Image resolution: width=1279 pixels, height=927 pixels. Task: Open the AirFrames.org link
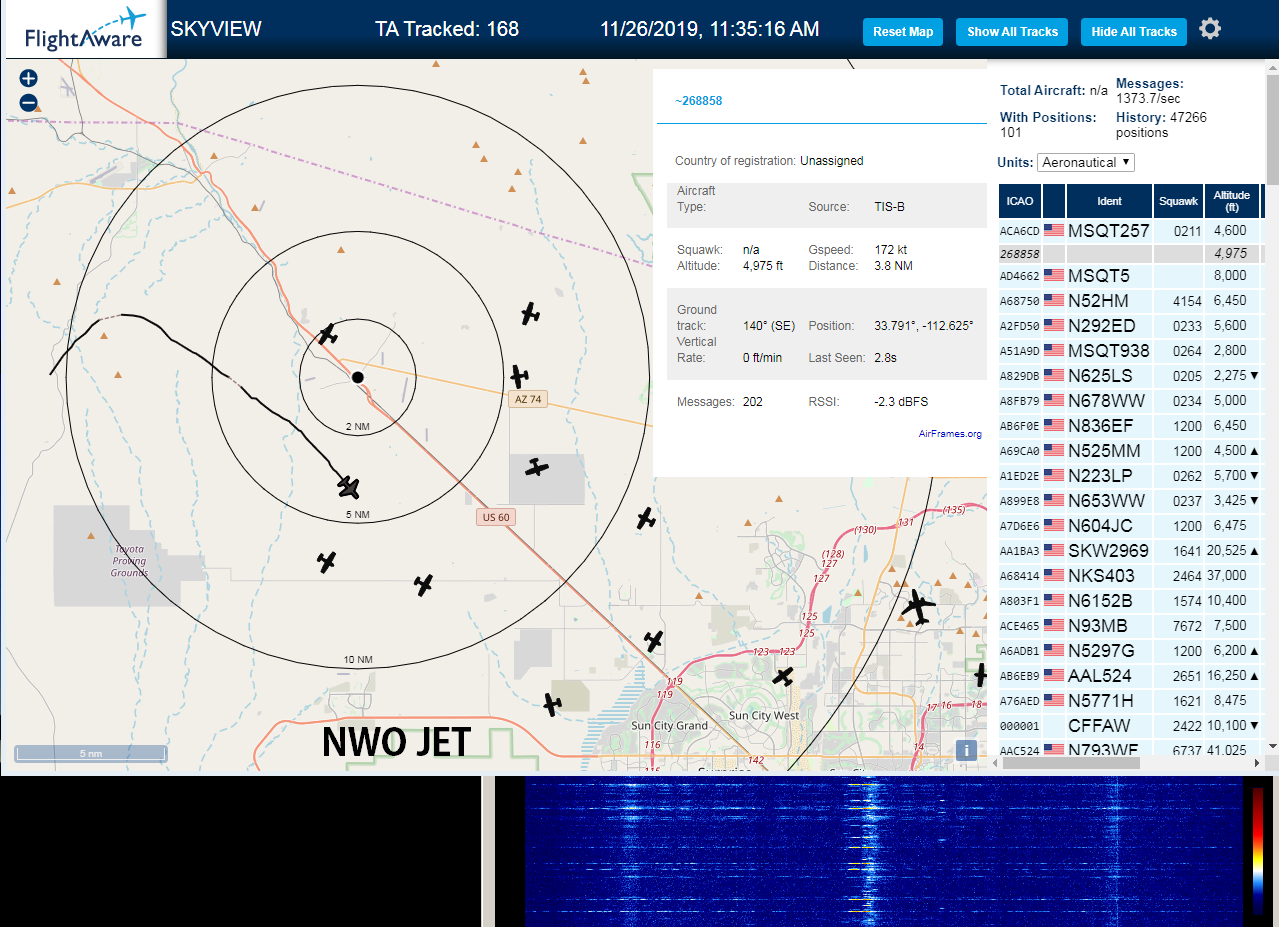click(950, 434)
